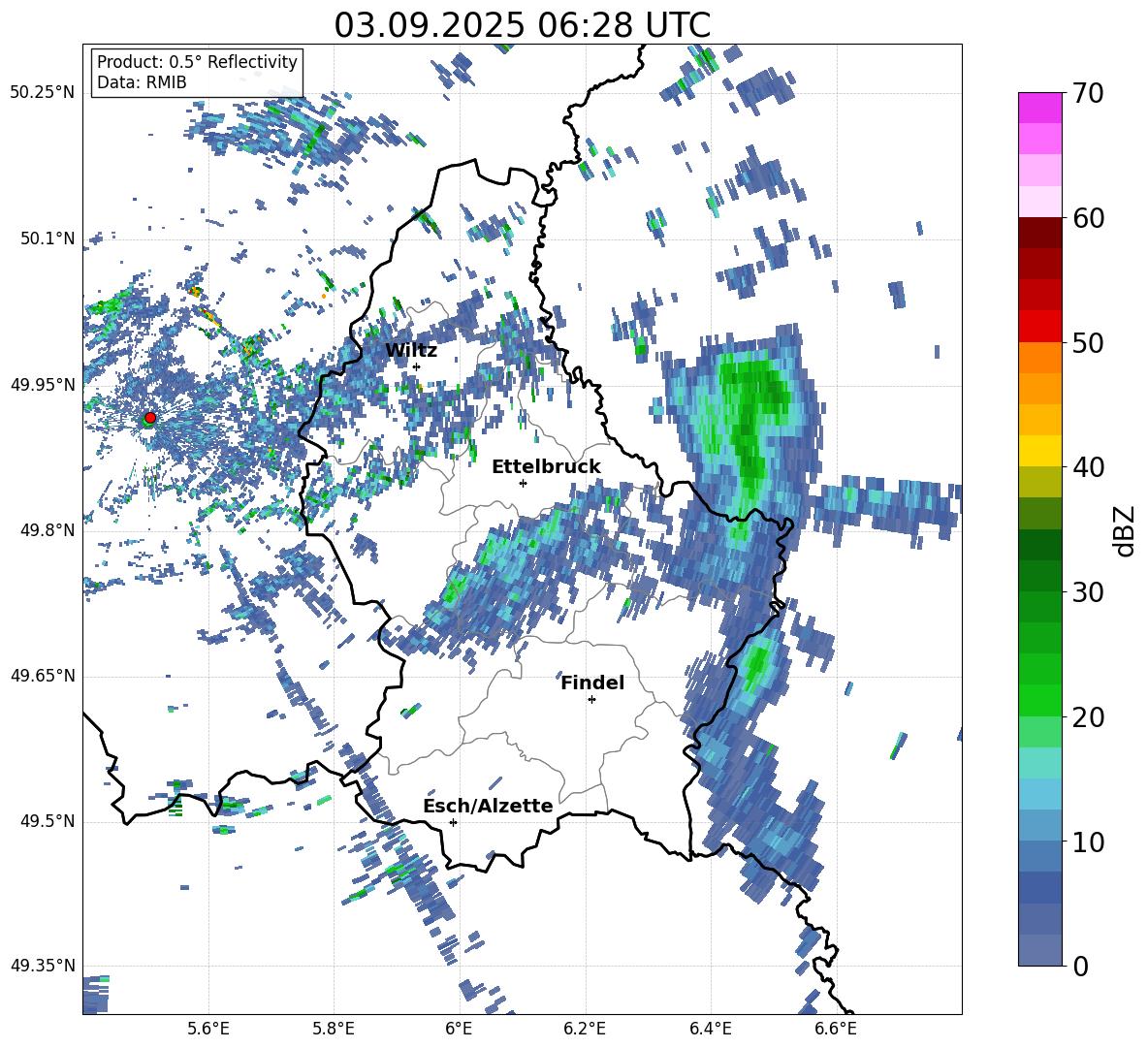This screenshot has height=1048, width=1148.
Task: Click the Data: RMIB text
Action: (x=142, y=82)
